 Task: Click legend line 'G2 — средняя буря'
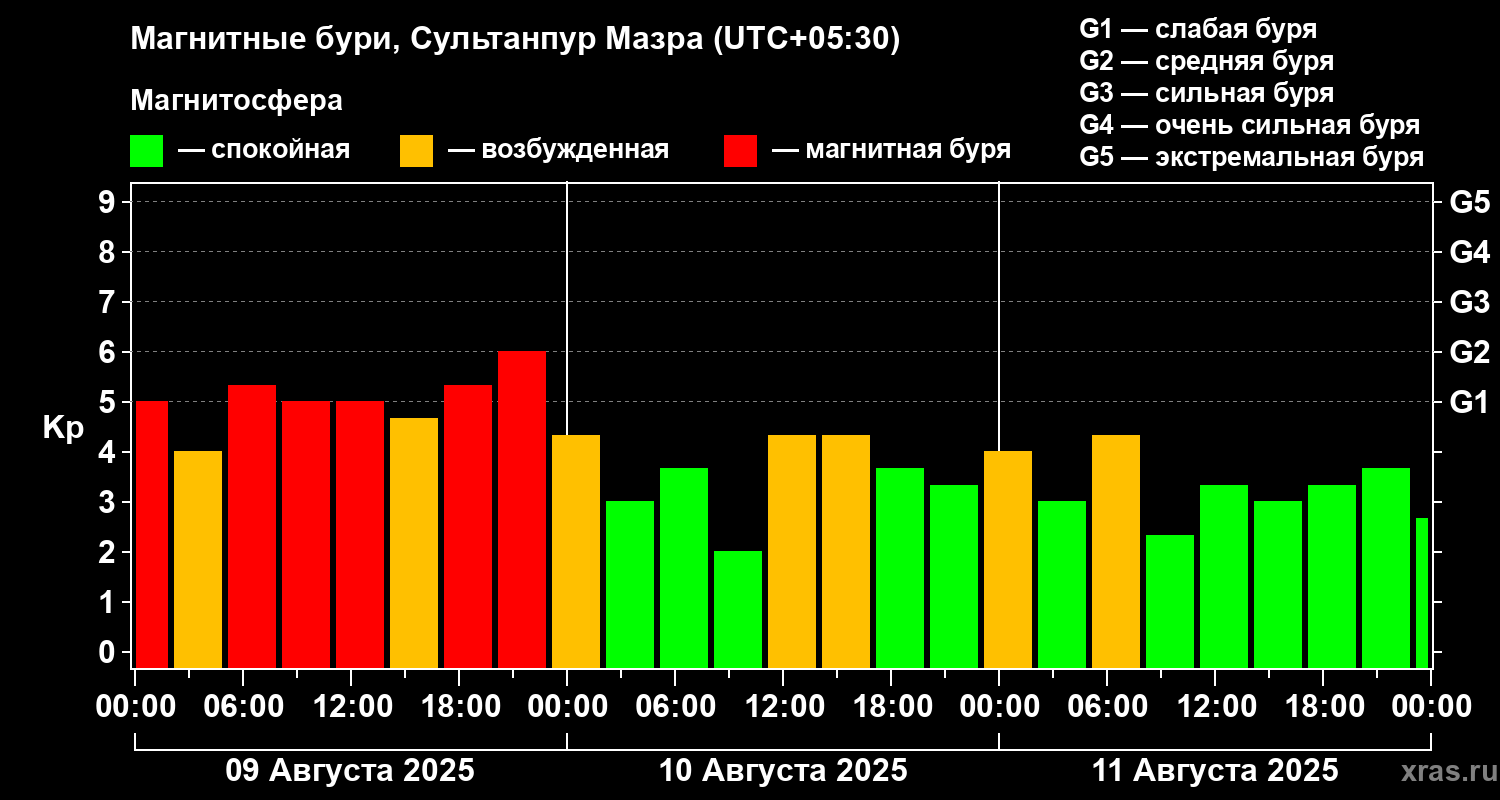click(1206, 61)
